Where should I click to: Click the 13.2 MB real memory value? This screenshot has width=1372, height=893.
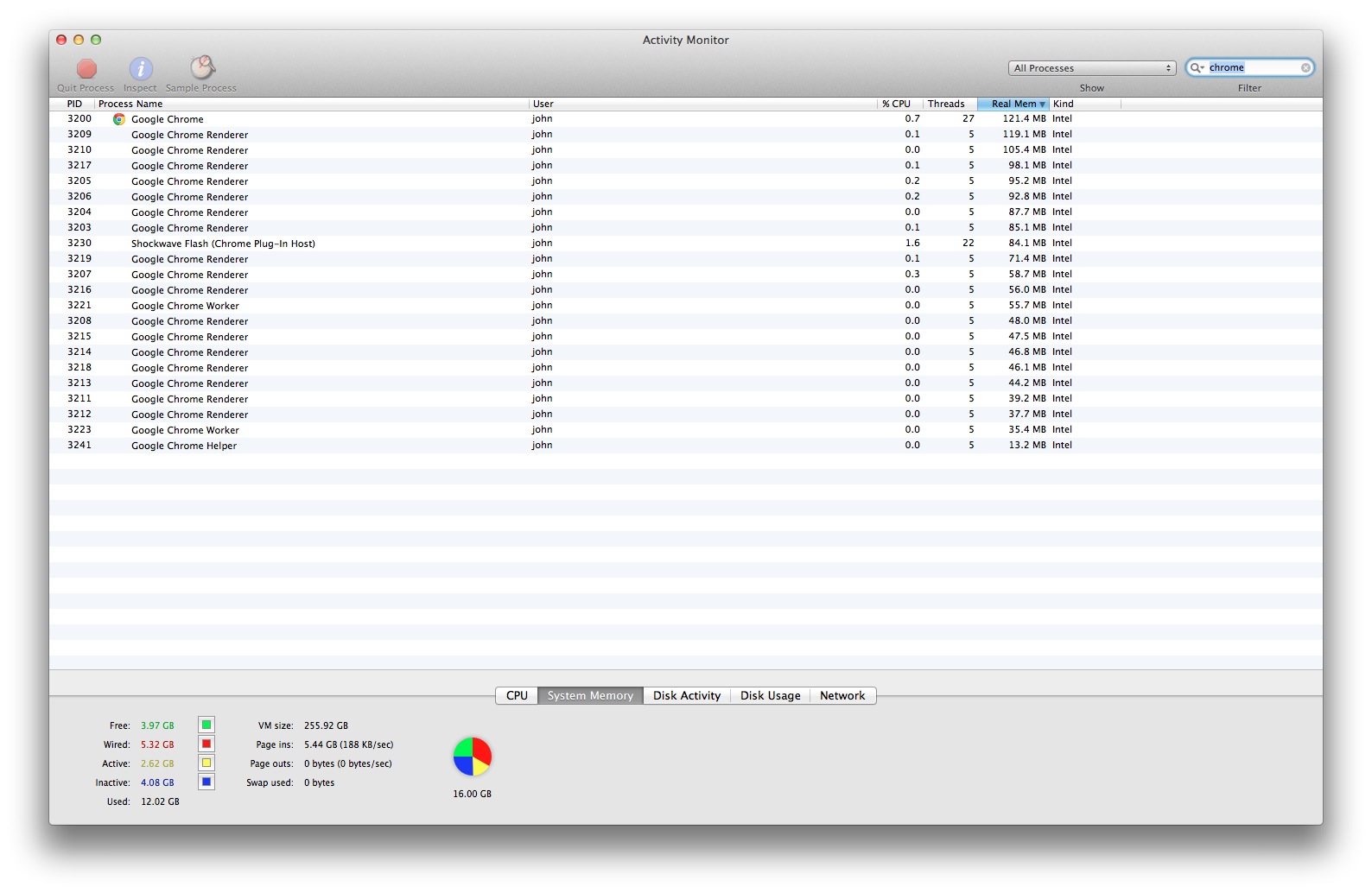coord(1027,446)
